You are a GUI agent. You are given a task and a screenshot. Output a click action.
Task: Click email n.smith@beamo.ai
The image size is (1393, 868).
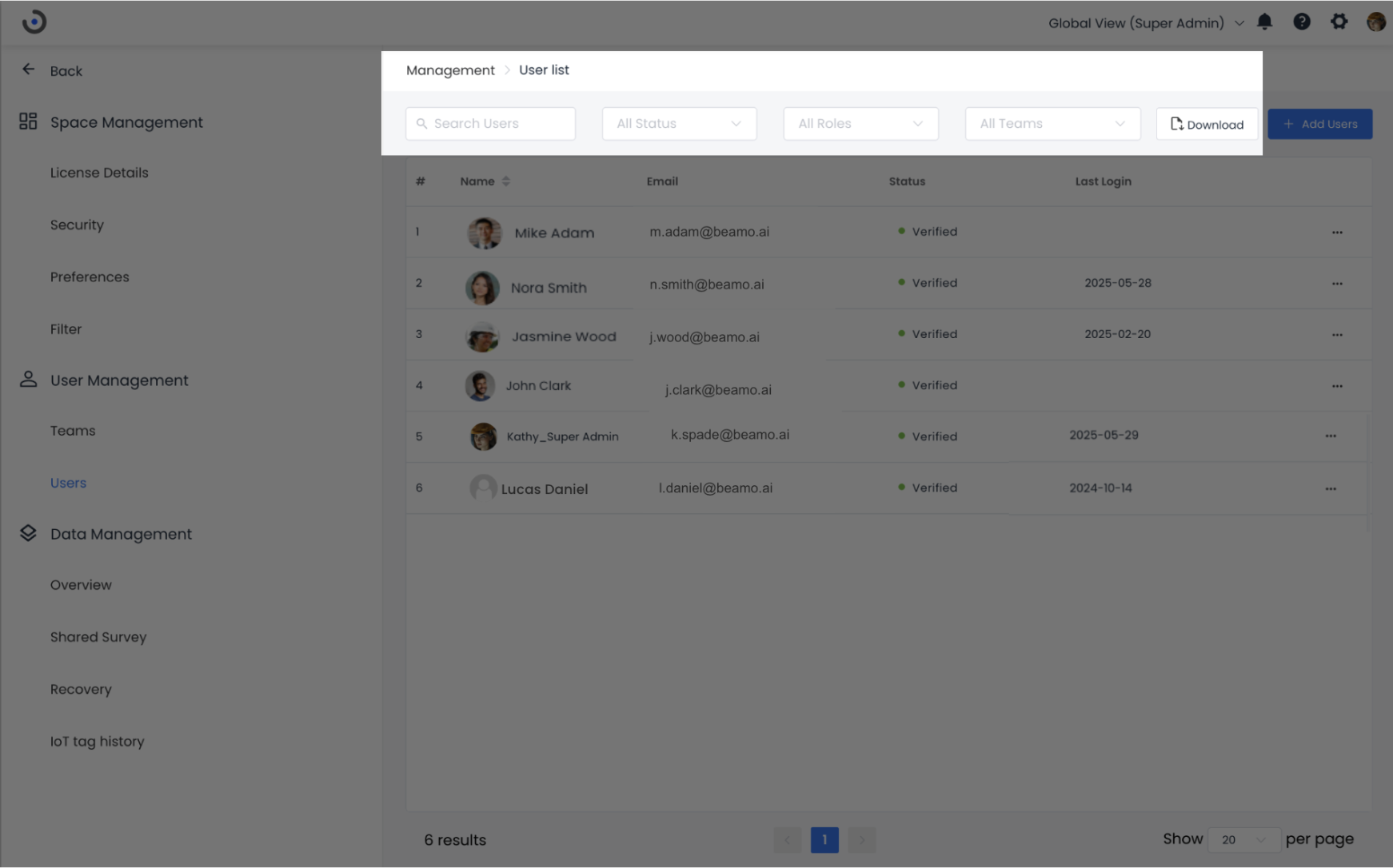[707, 285]
